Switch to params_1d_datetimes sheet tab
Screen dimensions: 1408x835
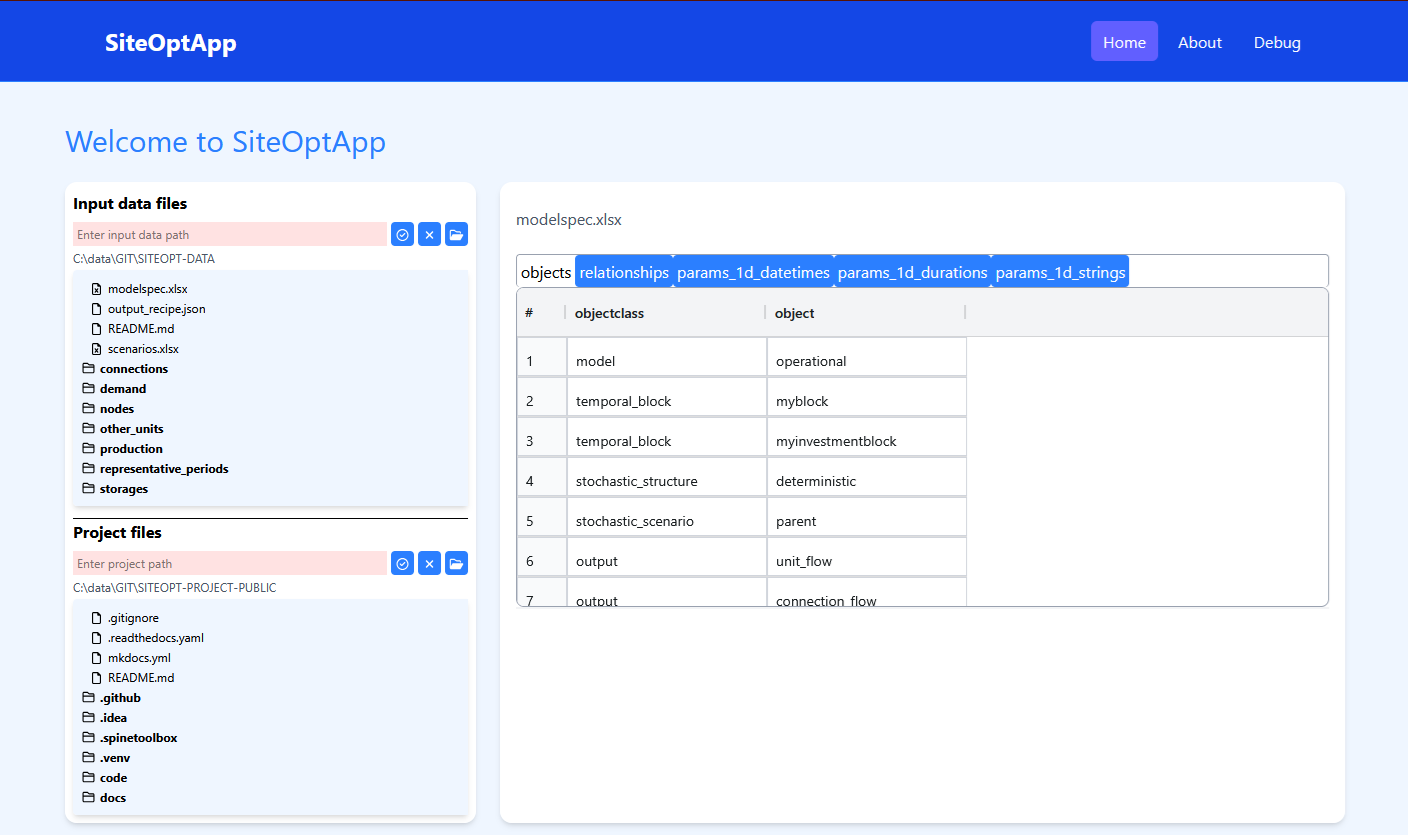point(753,272)
